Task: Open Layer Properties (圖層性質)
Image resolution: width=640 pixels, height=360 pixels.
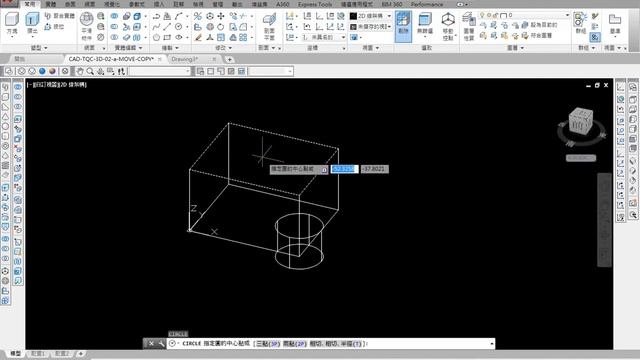Action: (x=469, y=26)
